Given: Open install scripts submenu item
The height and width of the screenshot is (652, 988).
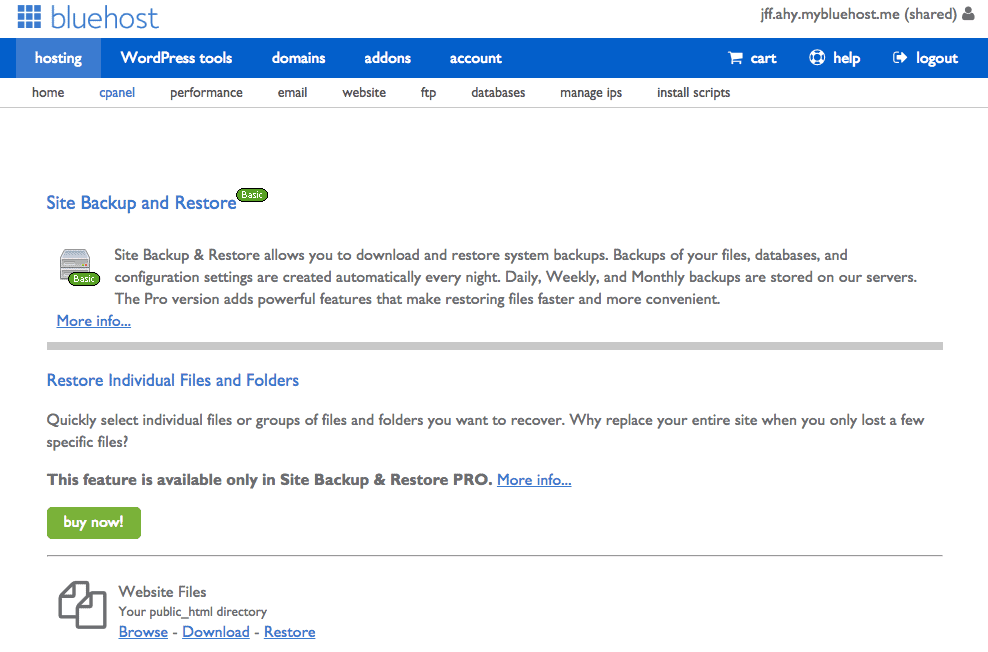Looking at the screenshot, I should click(693, 93).
